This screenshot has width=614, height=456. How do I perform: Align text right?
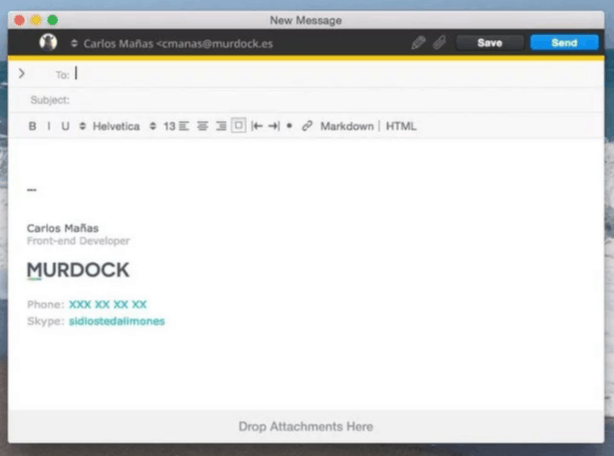(221, 126)
